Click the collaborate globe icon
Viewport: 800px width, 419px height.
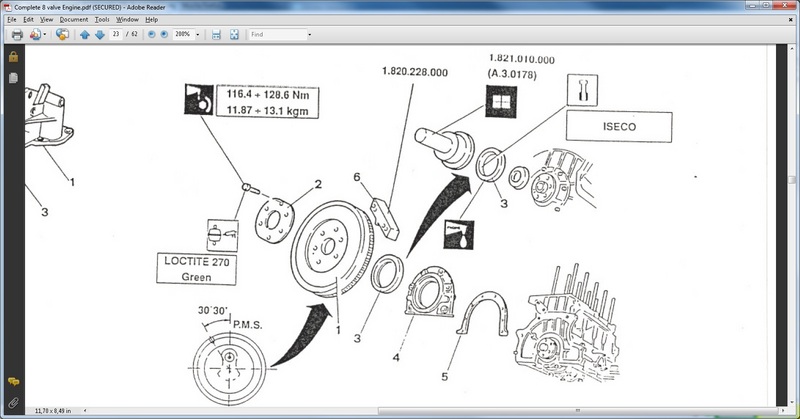(62, 34)
